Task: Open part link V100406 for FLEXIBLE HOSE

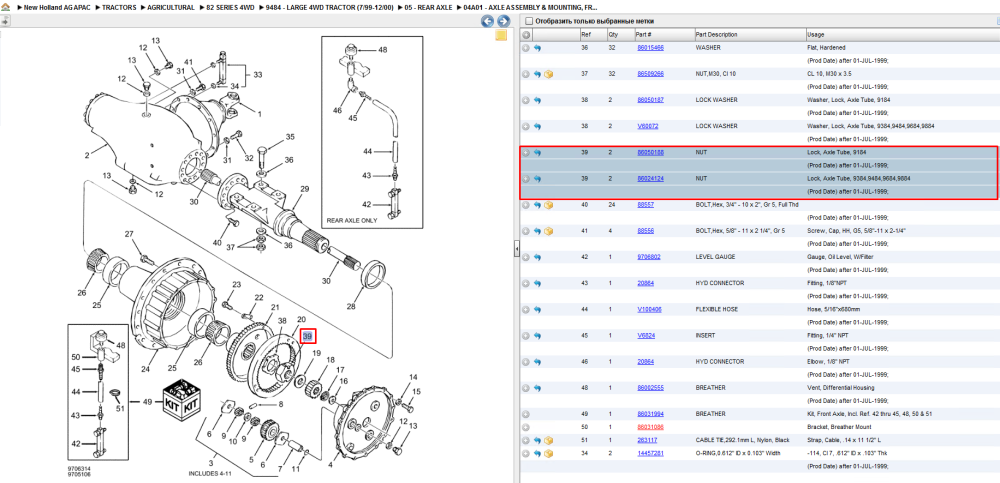Action: 649,309
